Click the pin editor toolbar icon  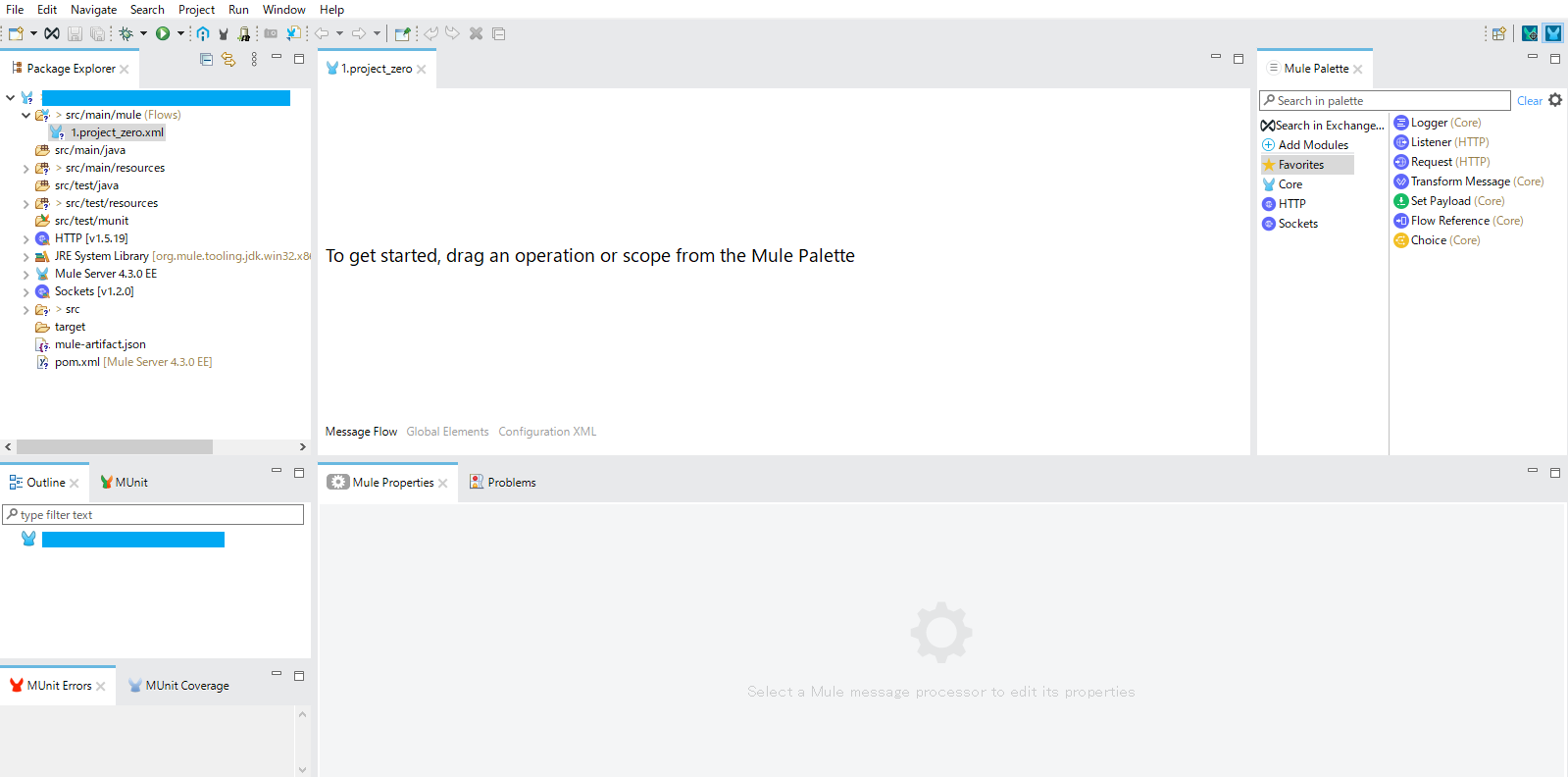pos(402,33)
